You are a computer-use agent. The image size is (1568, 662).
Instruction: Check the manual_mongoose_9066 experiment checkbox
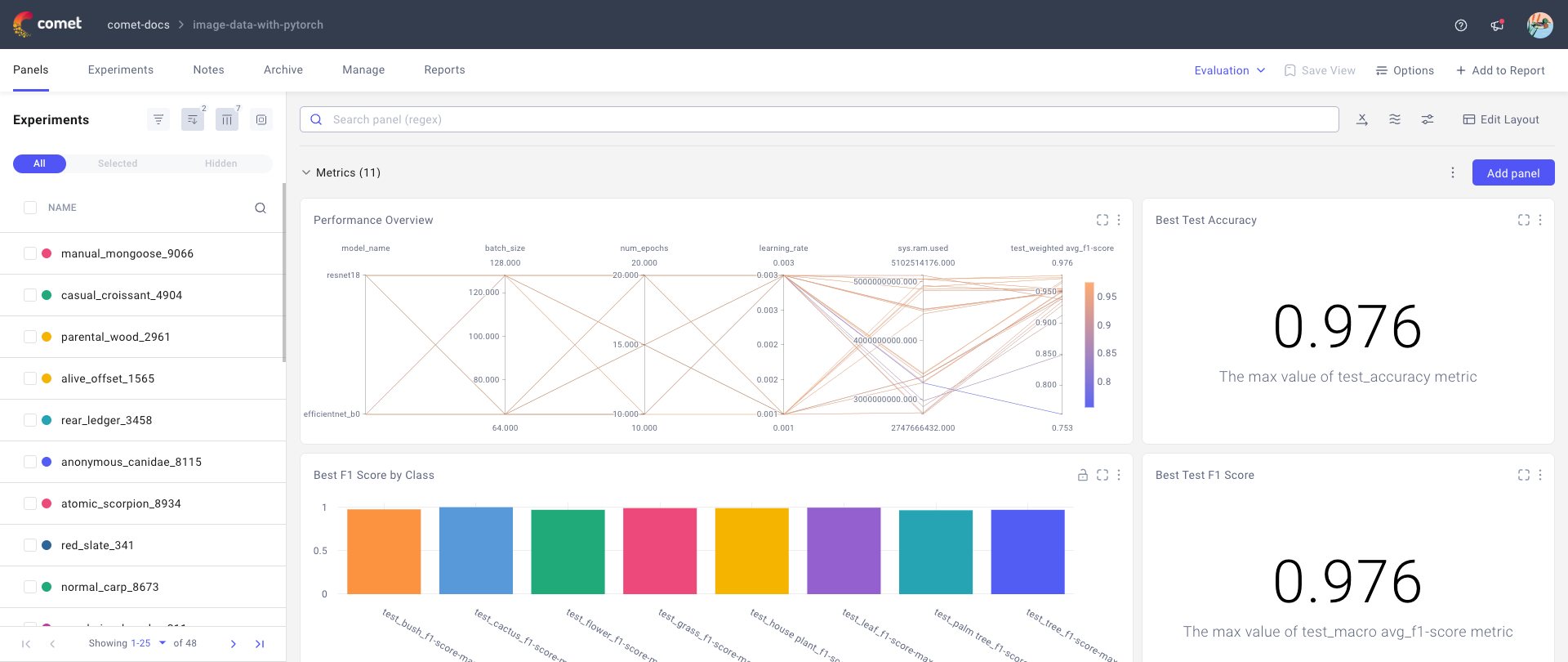(x=30, y=253)
